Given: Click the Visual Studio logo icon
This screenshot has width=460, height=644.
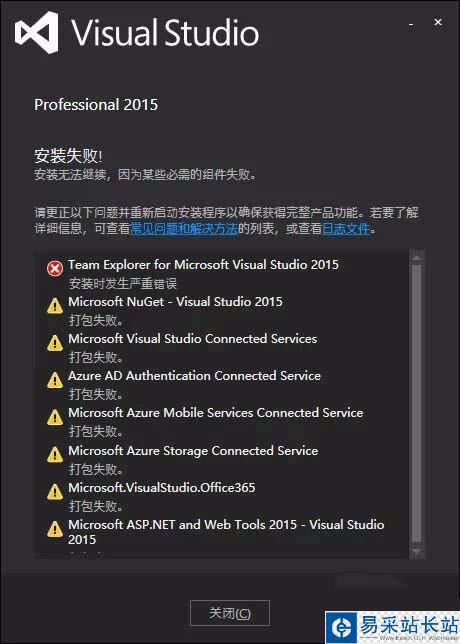Looking at the screenshot, I should 36,32.
